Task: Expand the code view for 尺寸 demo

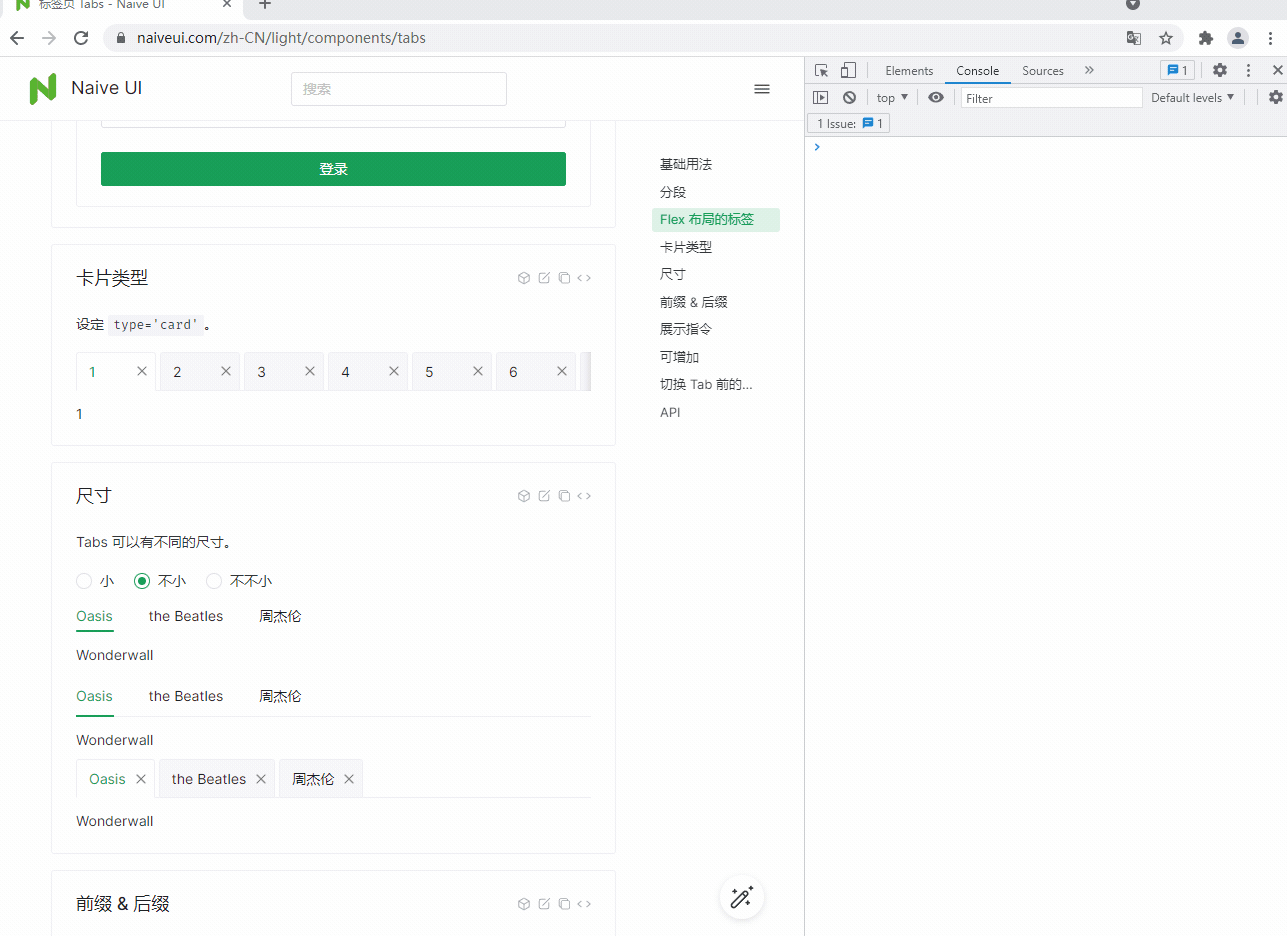Action: 583,495
